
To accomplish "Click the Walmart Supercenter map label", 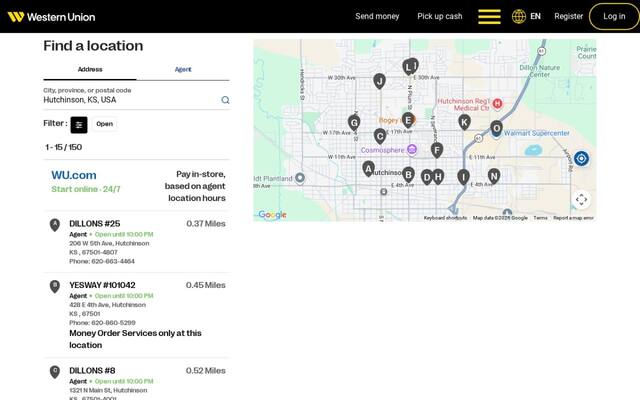I will tap(536, 133).
